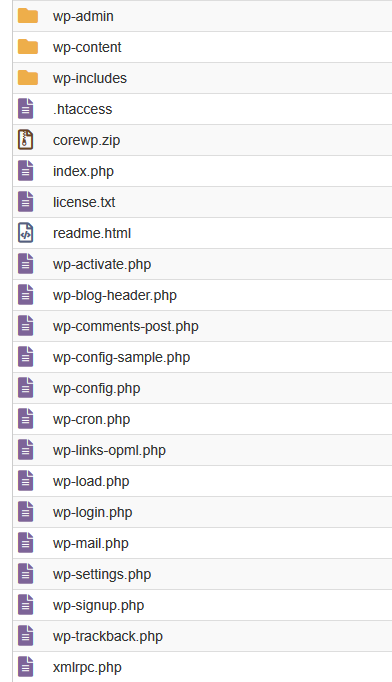Click the corewp.zip archive icon
The image size is (392, 682).
pos(26,140)
